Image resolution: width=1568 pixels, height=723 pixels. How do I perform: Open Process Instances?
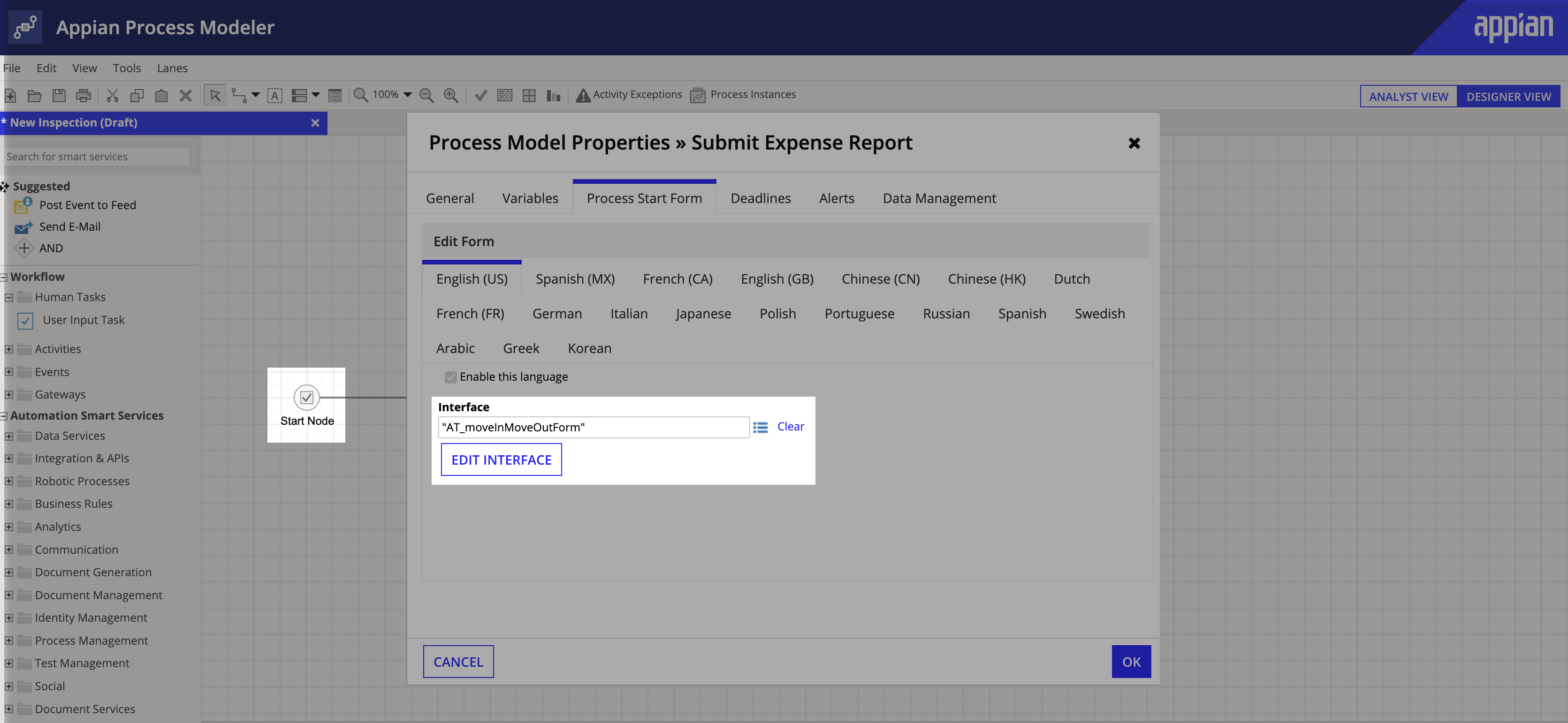[743, 95]
